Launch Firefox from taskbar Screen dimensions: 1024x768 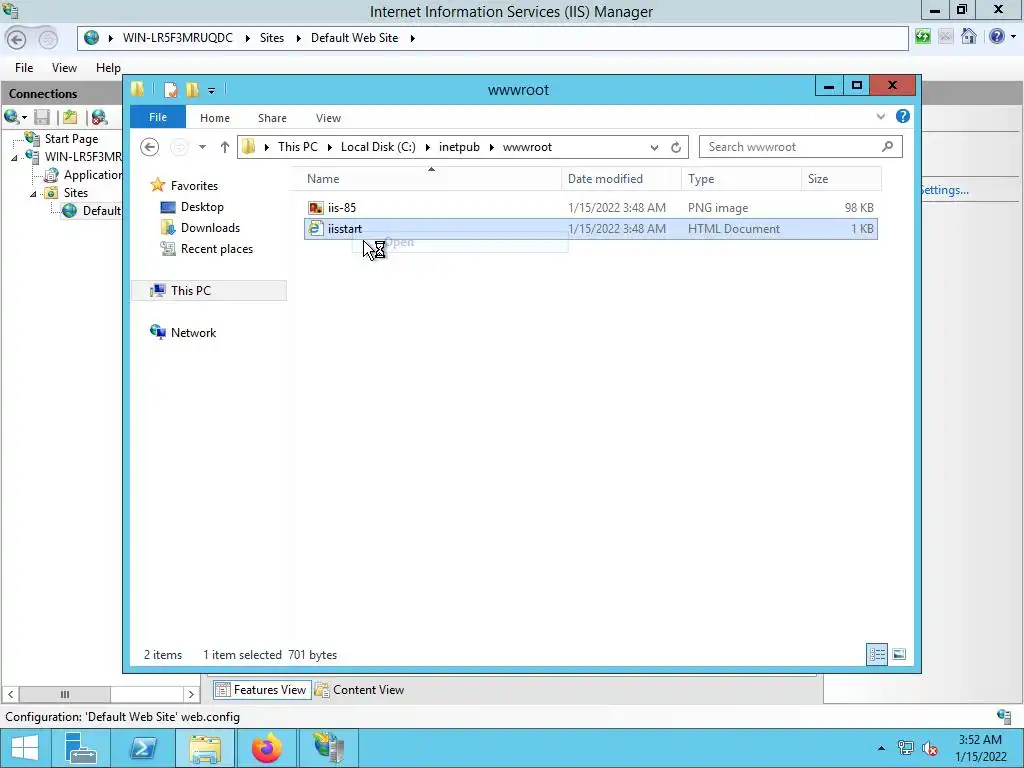[266, 748]
